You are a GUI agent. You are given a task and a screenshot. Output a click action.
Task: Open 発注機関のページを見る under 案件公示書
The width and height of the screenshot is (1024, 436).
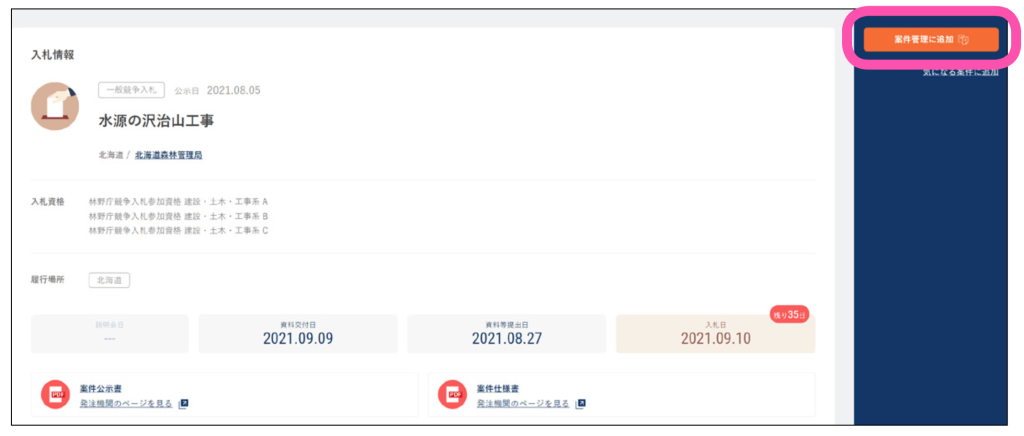(126, 403)
